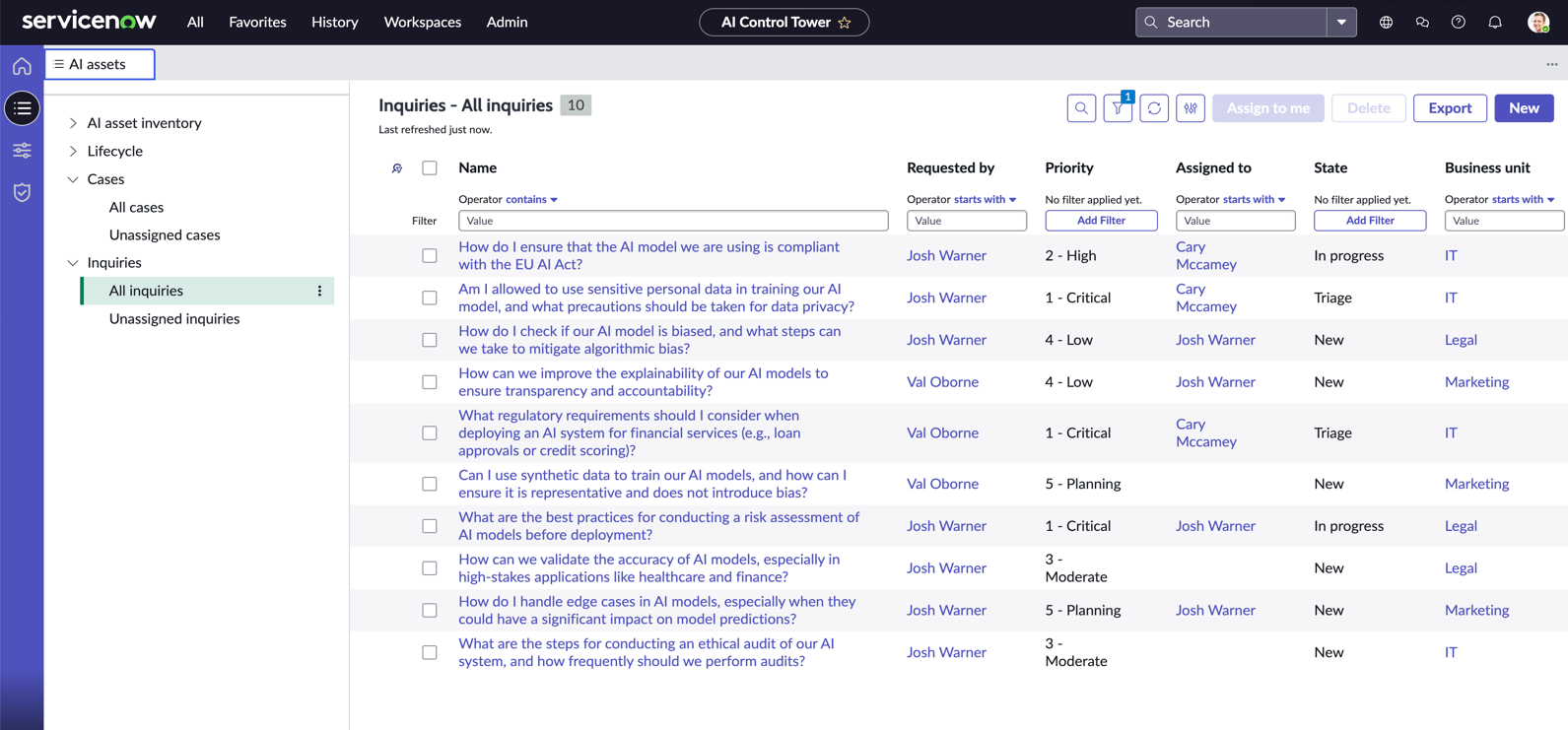Screen dimensions: 1568x730
Task: Open the chat conversations icon
Action: click(x=1422, y=22)
